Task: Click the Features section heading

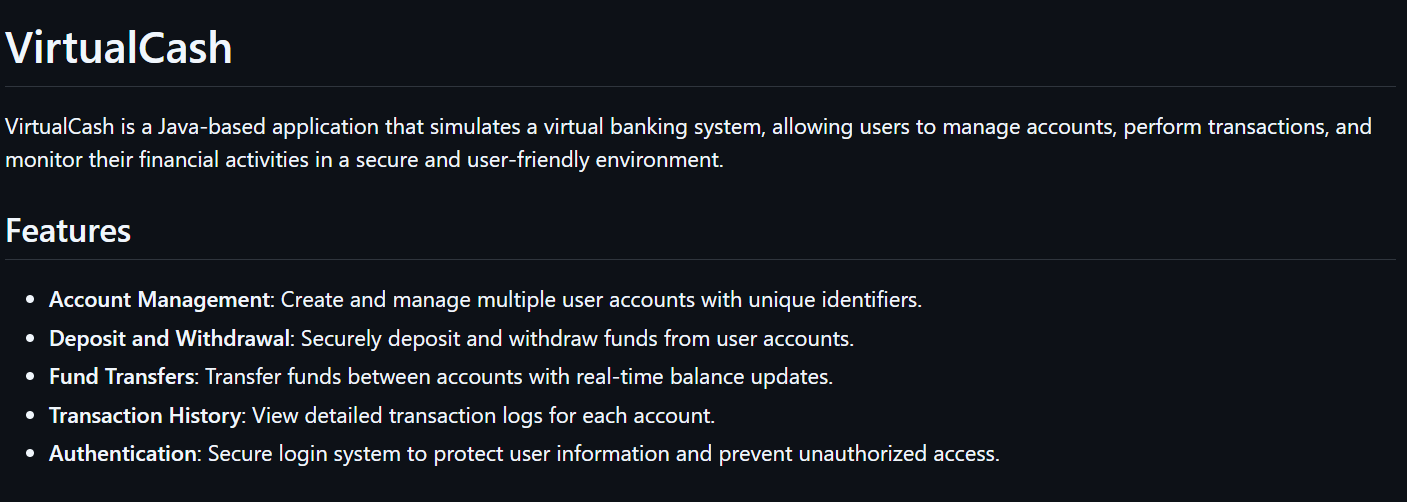Action: tap(68, 231)
